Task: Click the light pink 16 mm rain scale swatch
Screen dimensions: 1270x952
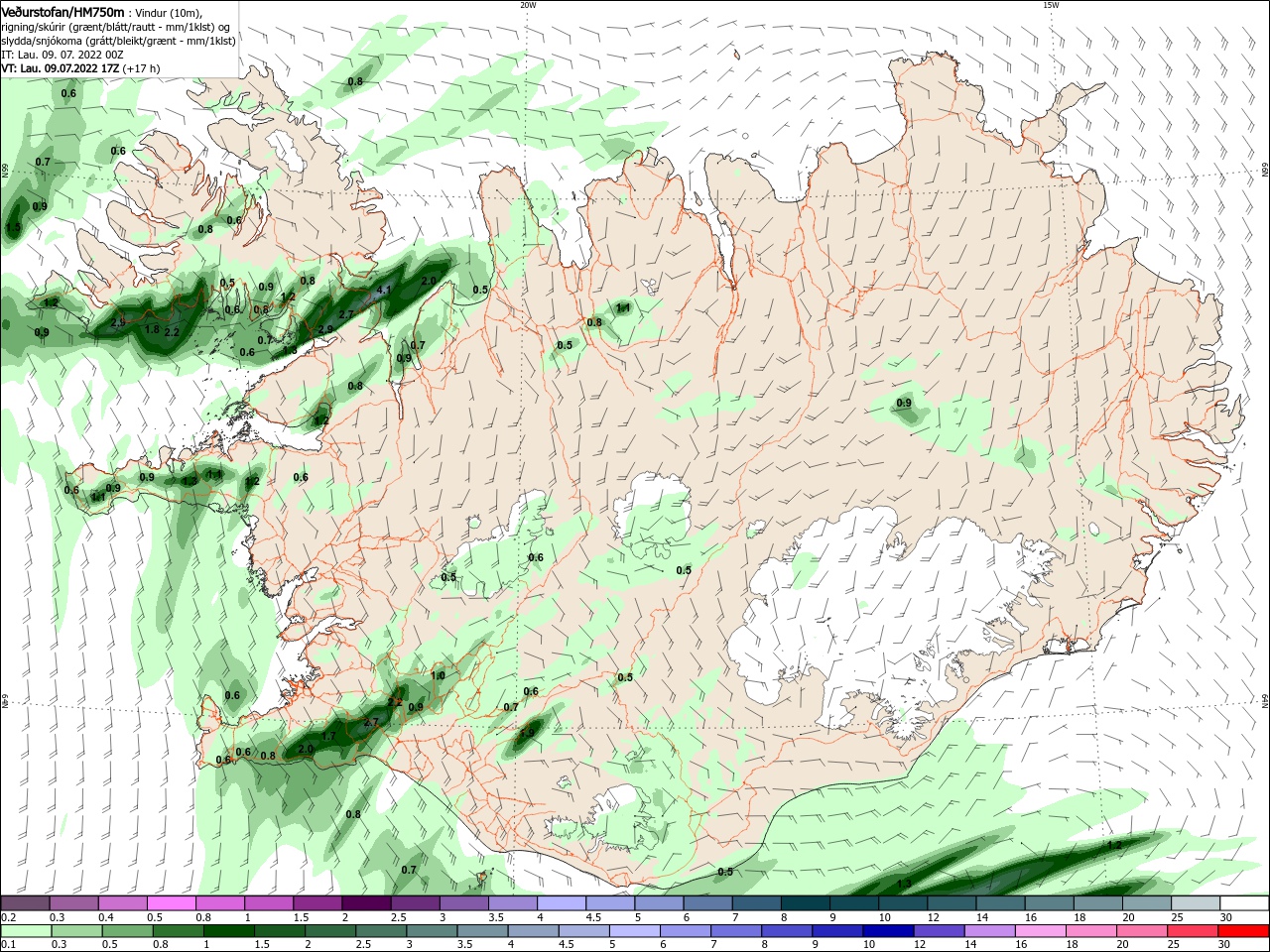Action: tap(1042, 931)
